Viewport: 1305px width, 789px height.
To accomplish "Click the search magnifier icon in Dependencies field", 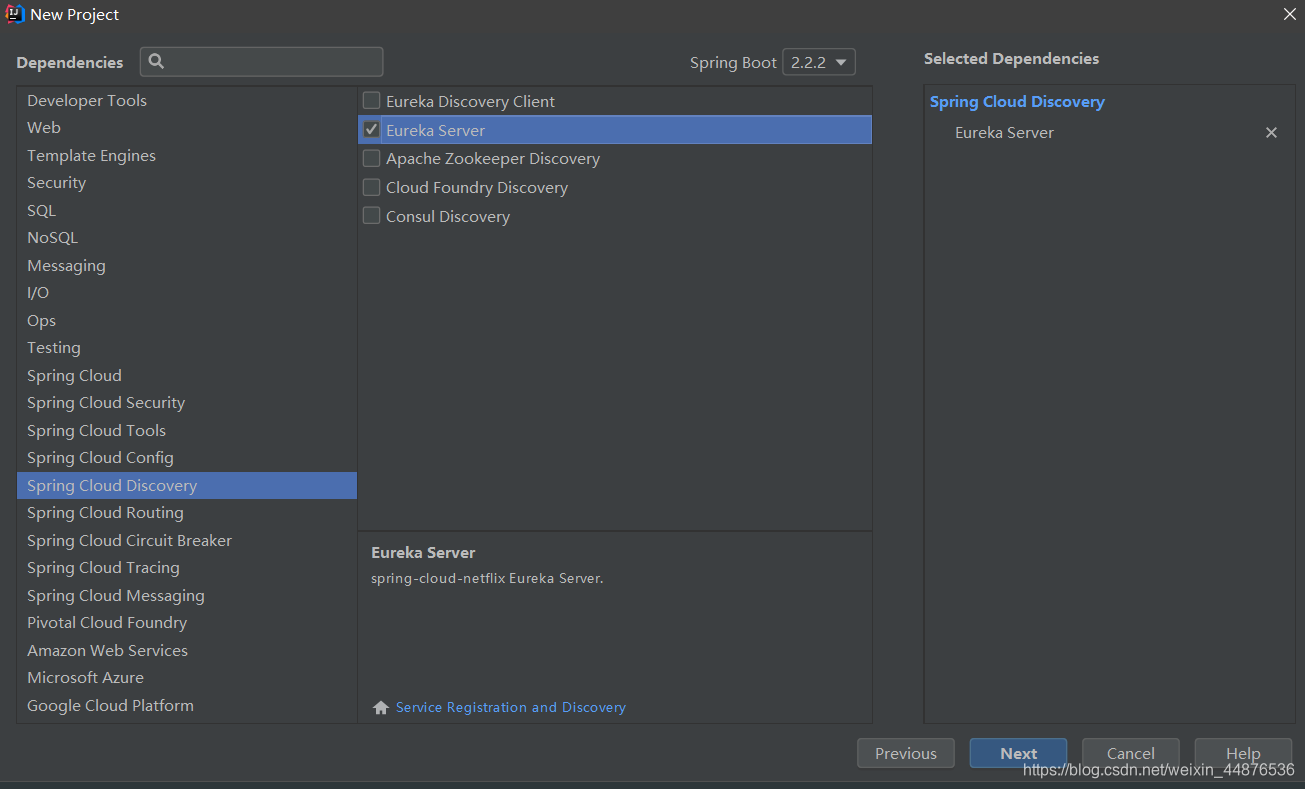I will [x=156, y=61].
